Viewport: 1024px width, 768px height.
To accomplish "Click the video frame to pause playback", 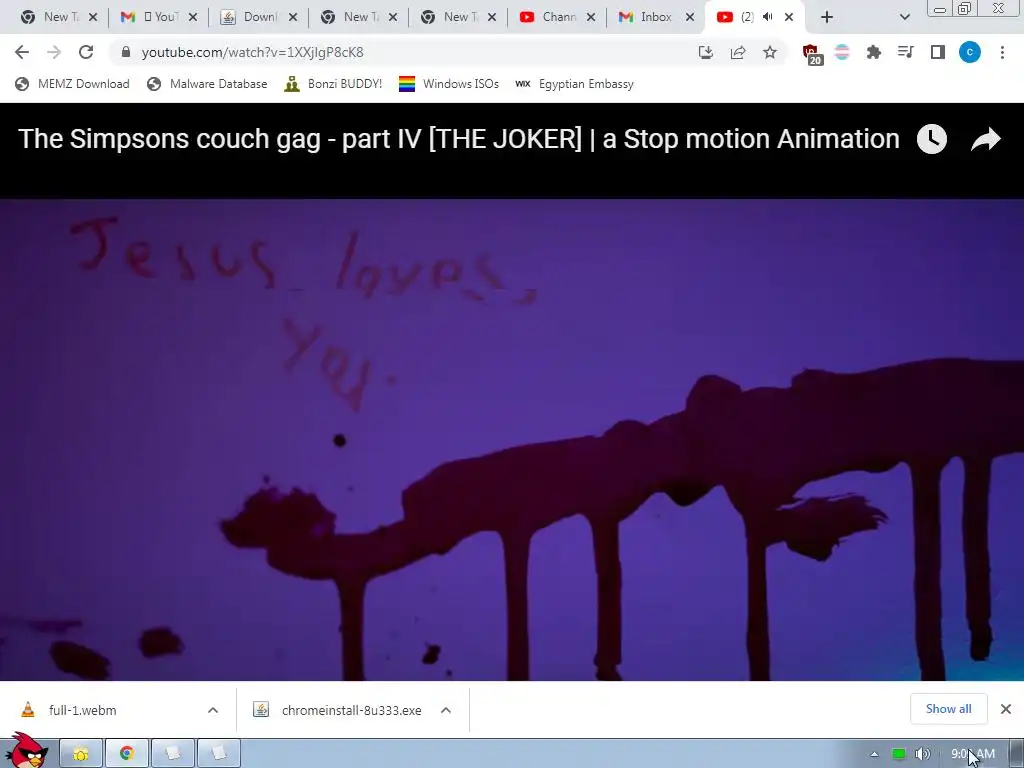I will point(512,440).
